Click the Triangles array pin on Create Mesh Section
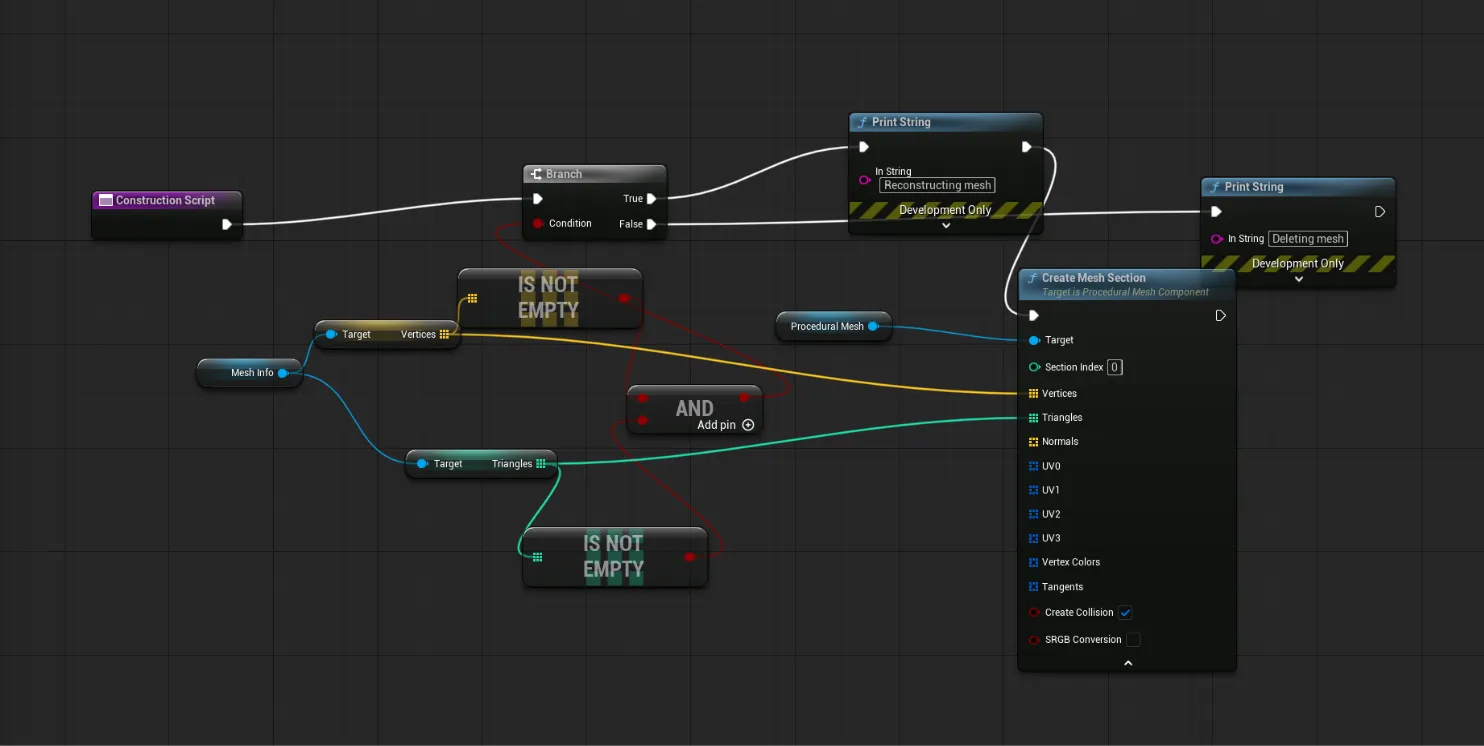This screenshot has width=1484, height=746. pyautogui.click(x=1034, y=417)
